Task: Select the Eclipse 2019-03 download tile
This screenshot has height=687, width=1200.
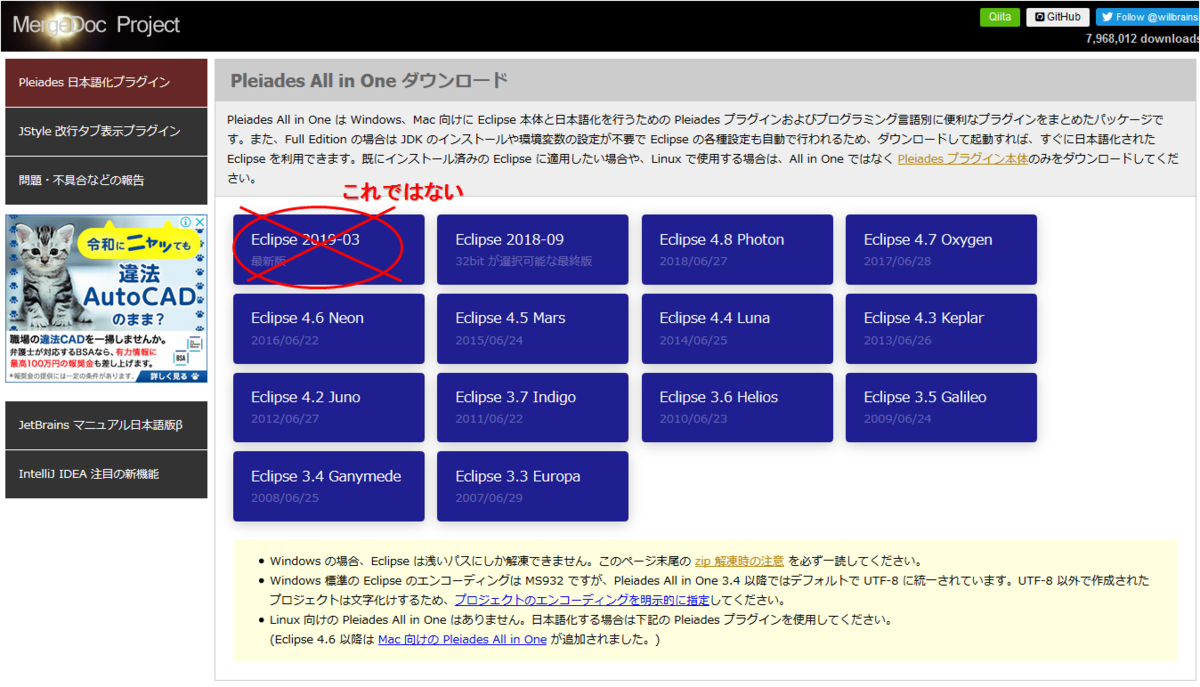Action: point(329,249)
